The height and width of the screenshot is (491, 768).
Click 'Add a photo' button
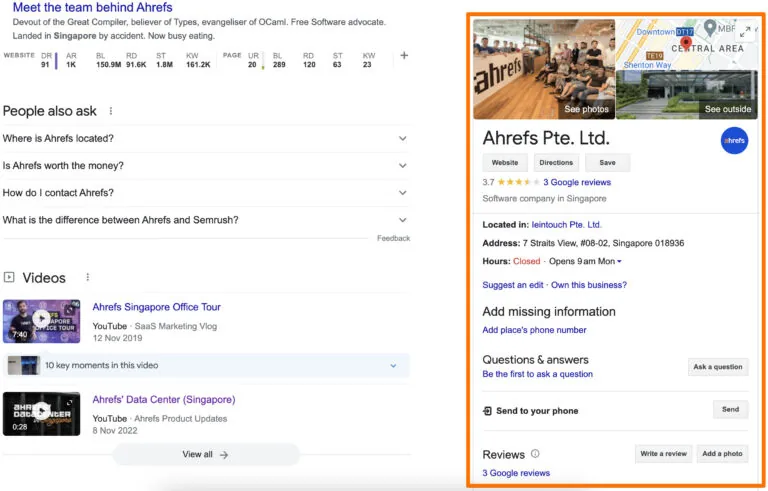(x=722, y=454)
